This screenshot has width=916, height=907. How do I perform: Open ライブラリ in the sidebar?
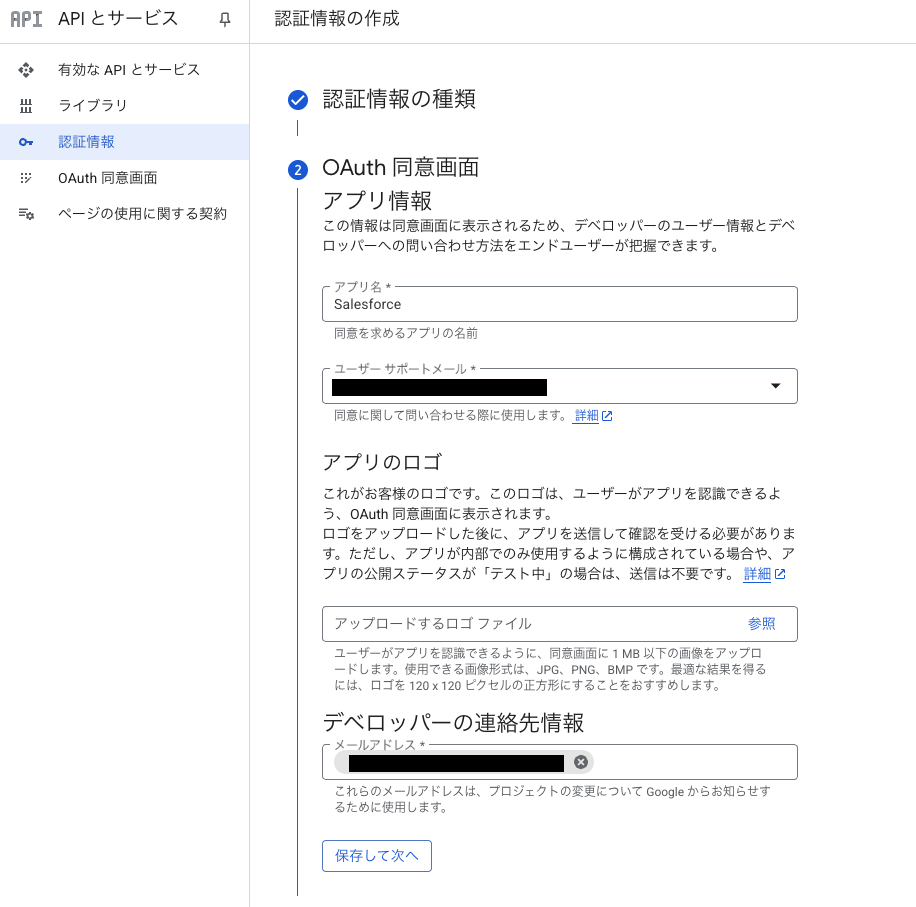tap(92, 106)
